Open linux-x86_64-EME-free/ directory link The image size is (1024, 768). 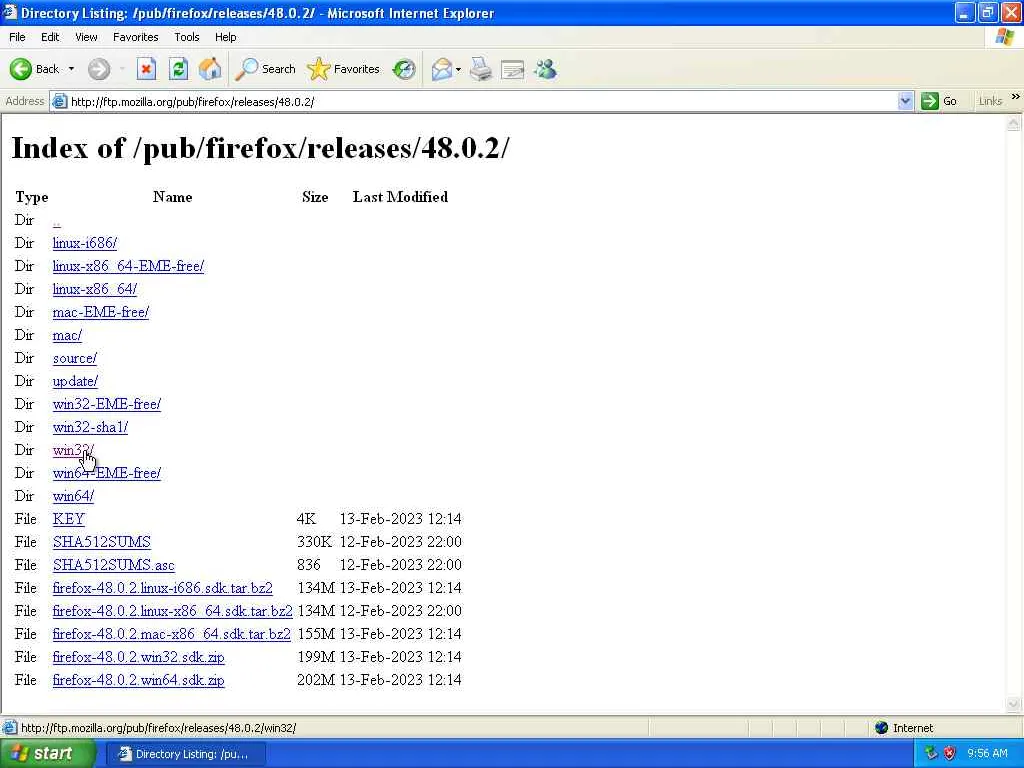coord(128,266)
